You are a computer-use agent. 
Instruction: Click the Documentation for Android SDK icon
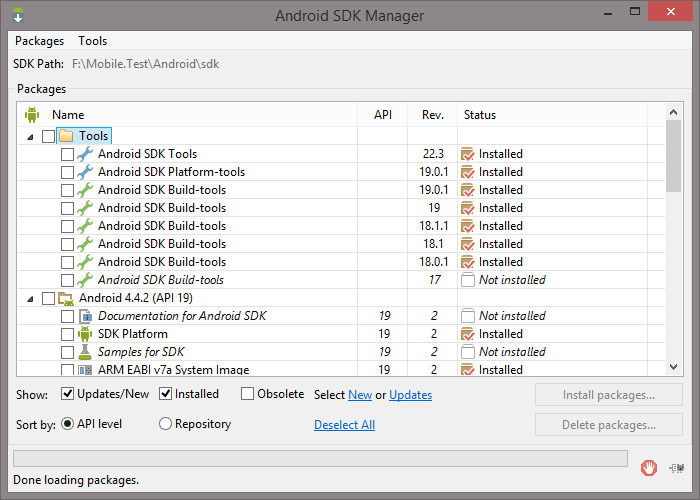[85, 316]
